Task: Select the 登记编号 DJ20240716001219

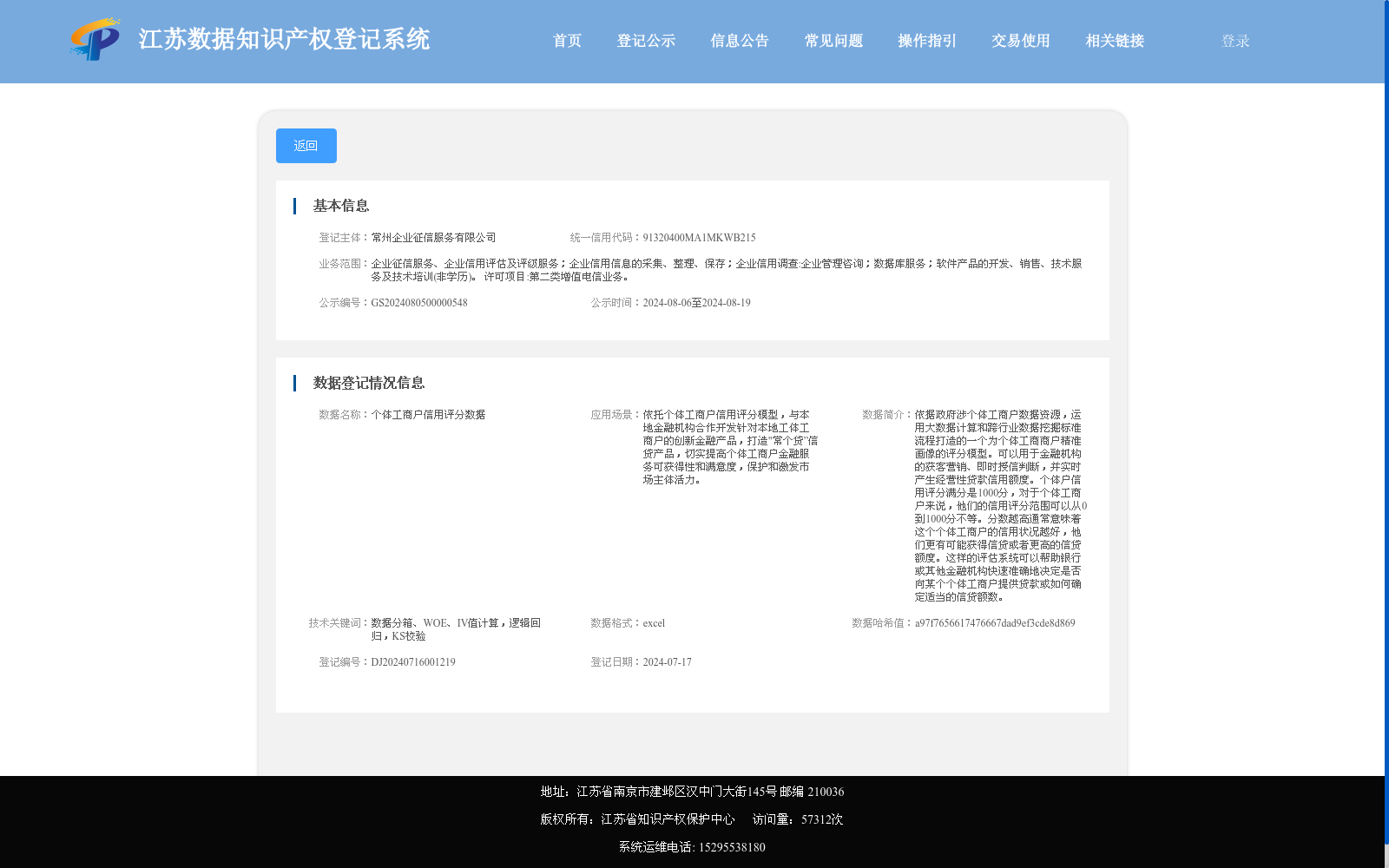Action: click(413, 662)
